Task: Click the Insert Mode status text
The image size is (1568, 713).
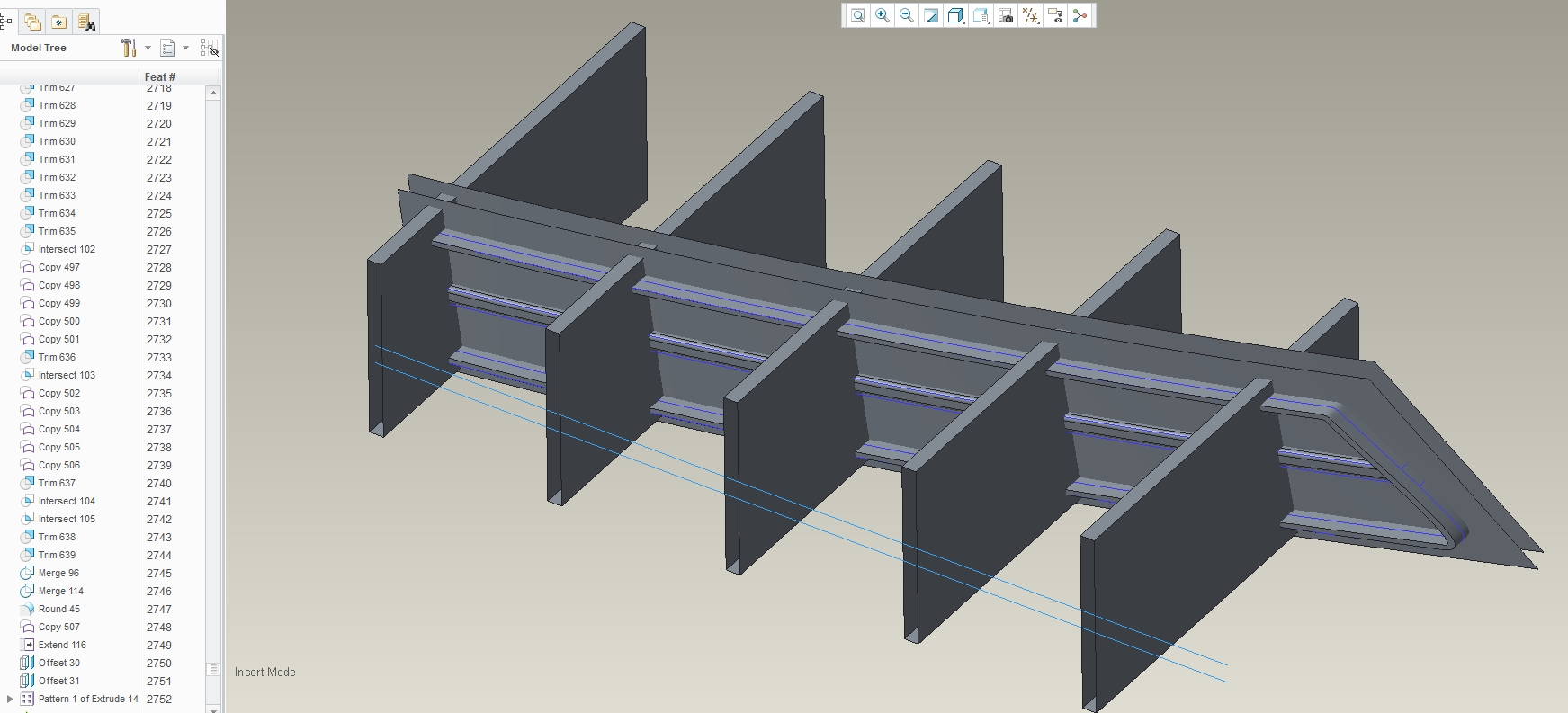Action: click(x=264, y=672)
